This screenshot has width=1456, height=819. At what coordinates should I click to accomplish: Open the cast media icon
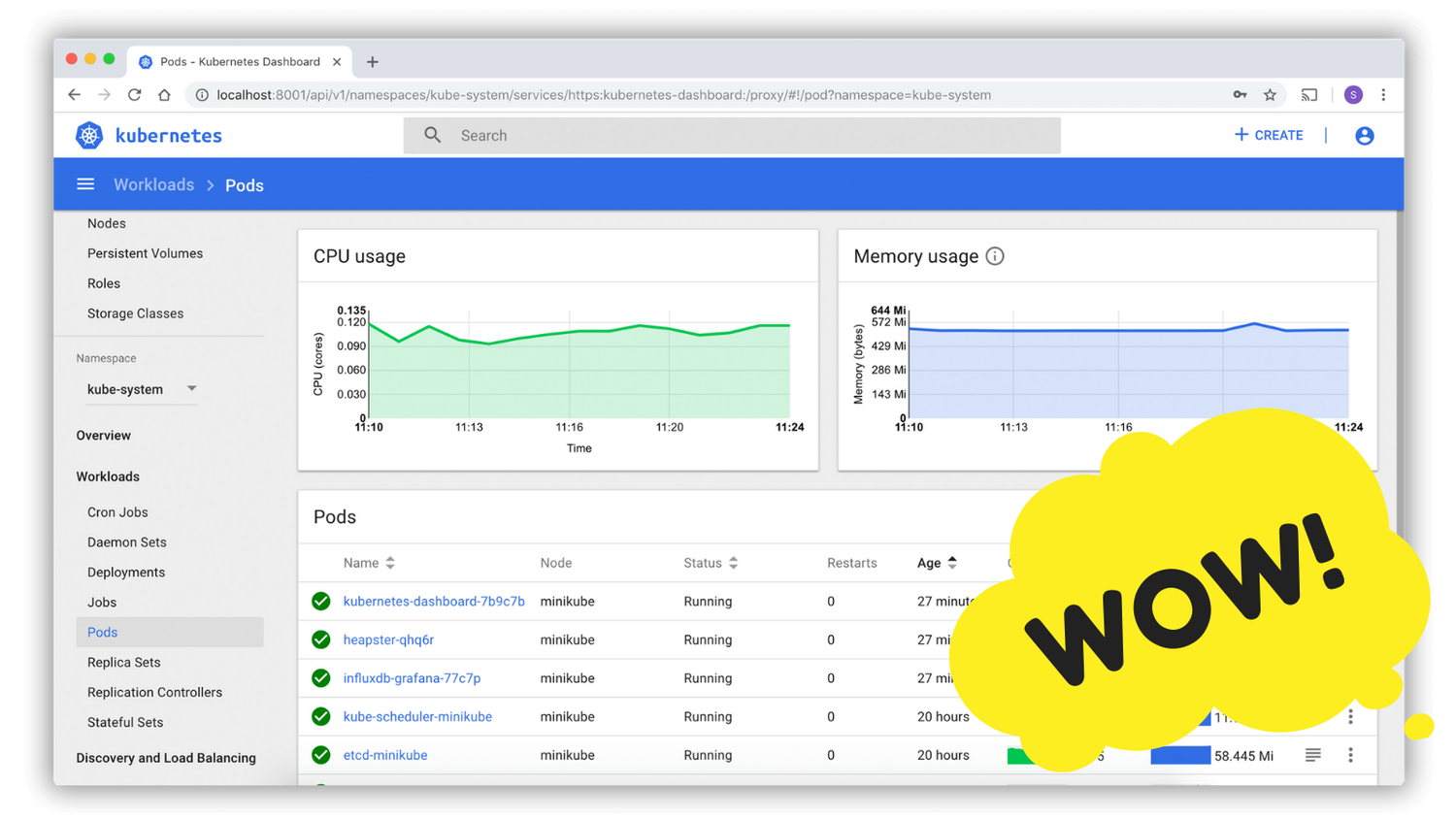pyautogui.click(x=1309, y=95)
